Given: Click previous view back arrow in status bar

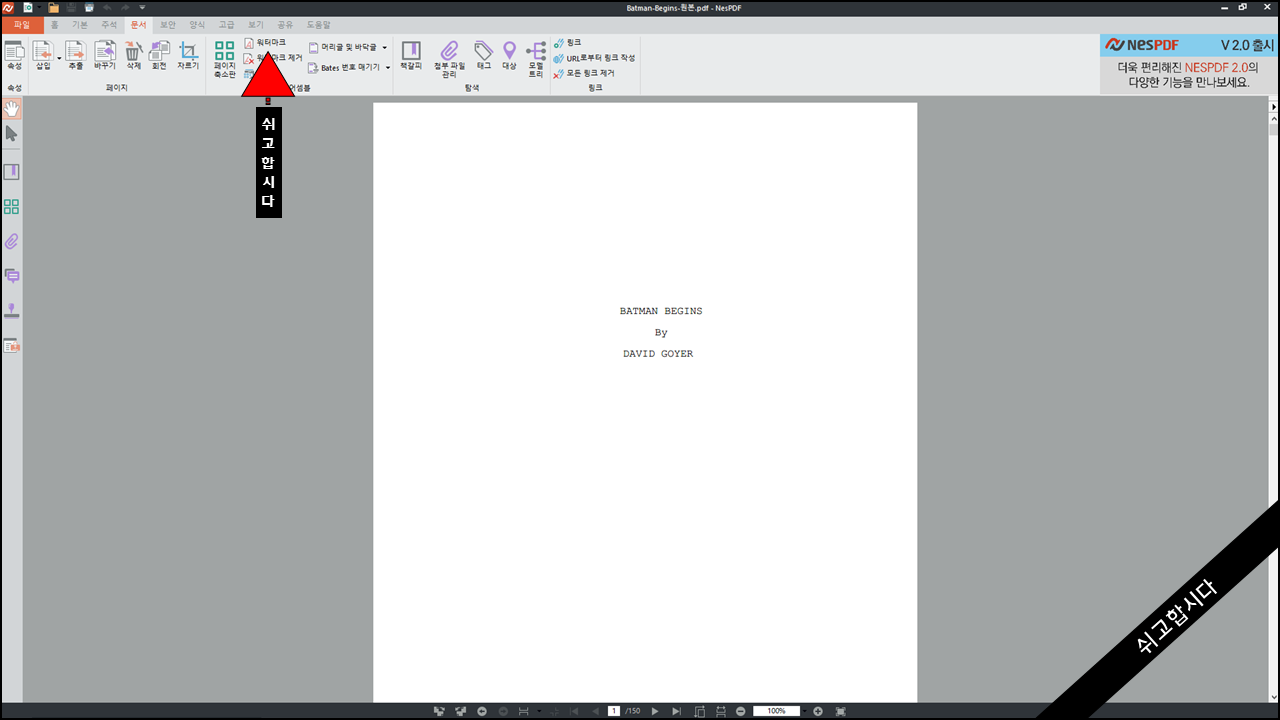Looking at the screenshot, I should (x=482, y=711).
